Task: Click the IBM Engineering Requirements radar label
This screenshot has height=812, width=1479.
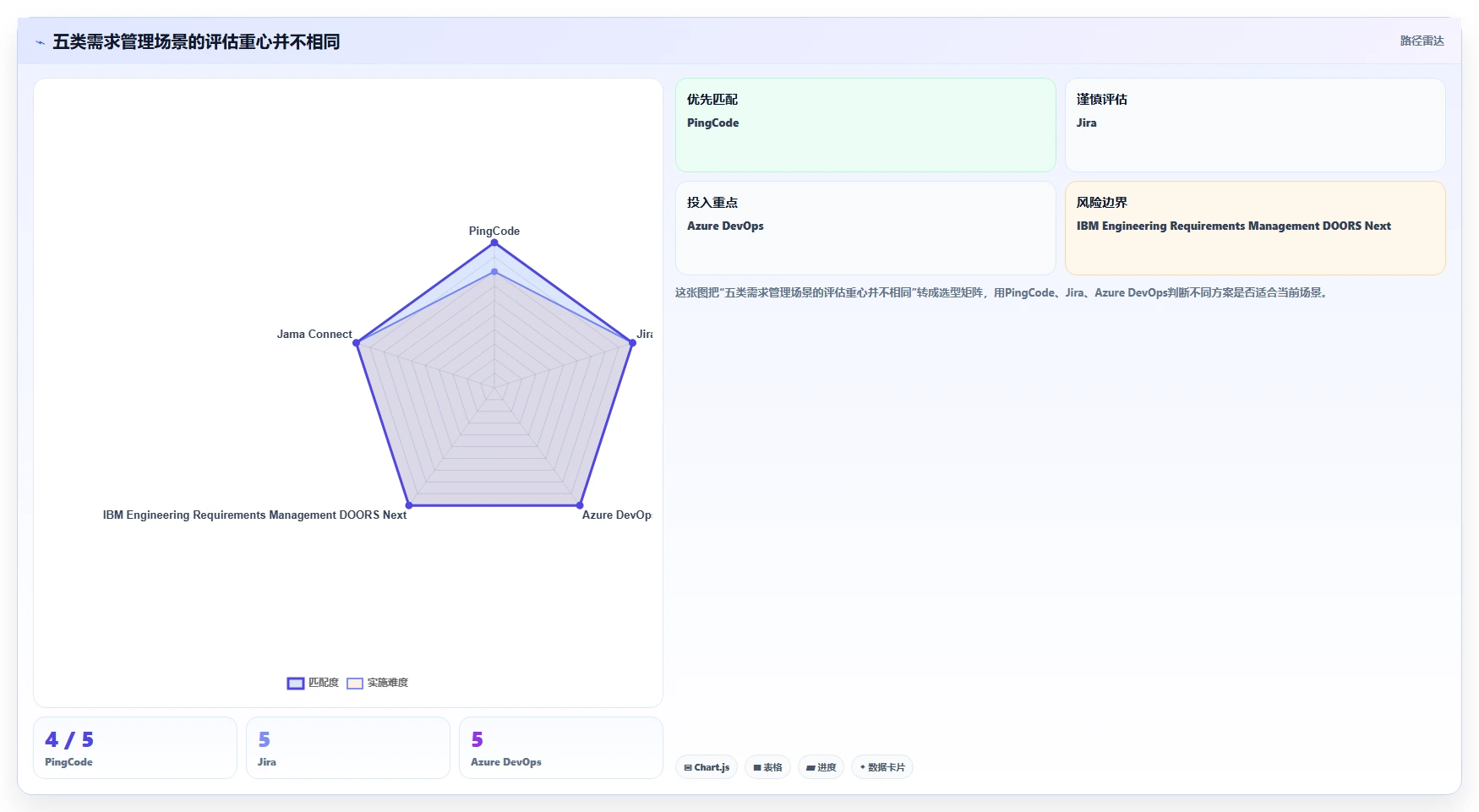Action: [x=254, y=515]
